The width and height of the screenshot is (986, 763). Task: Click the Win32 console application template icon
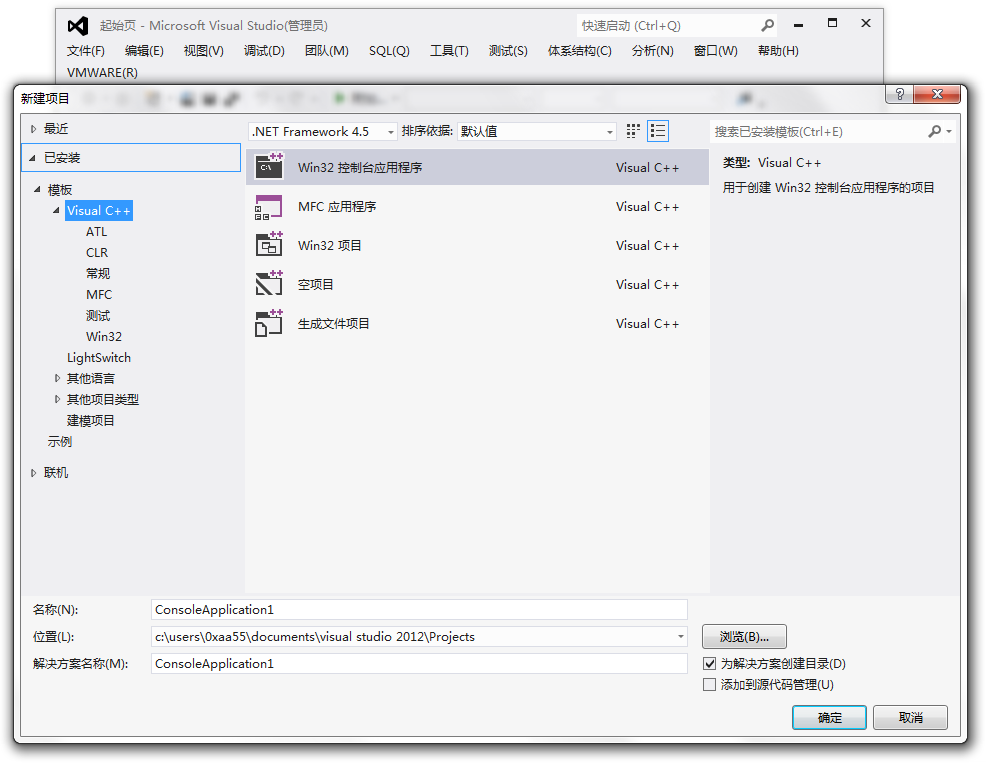(269, 167)
